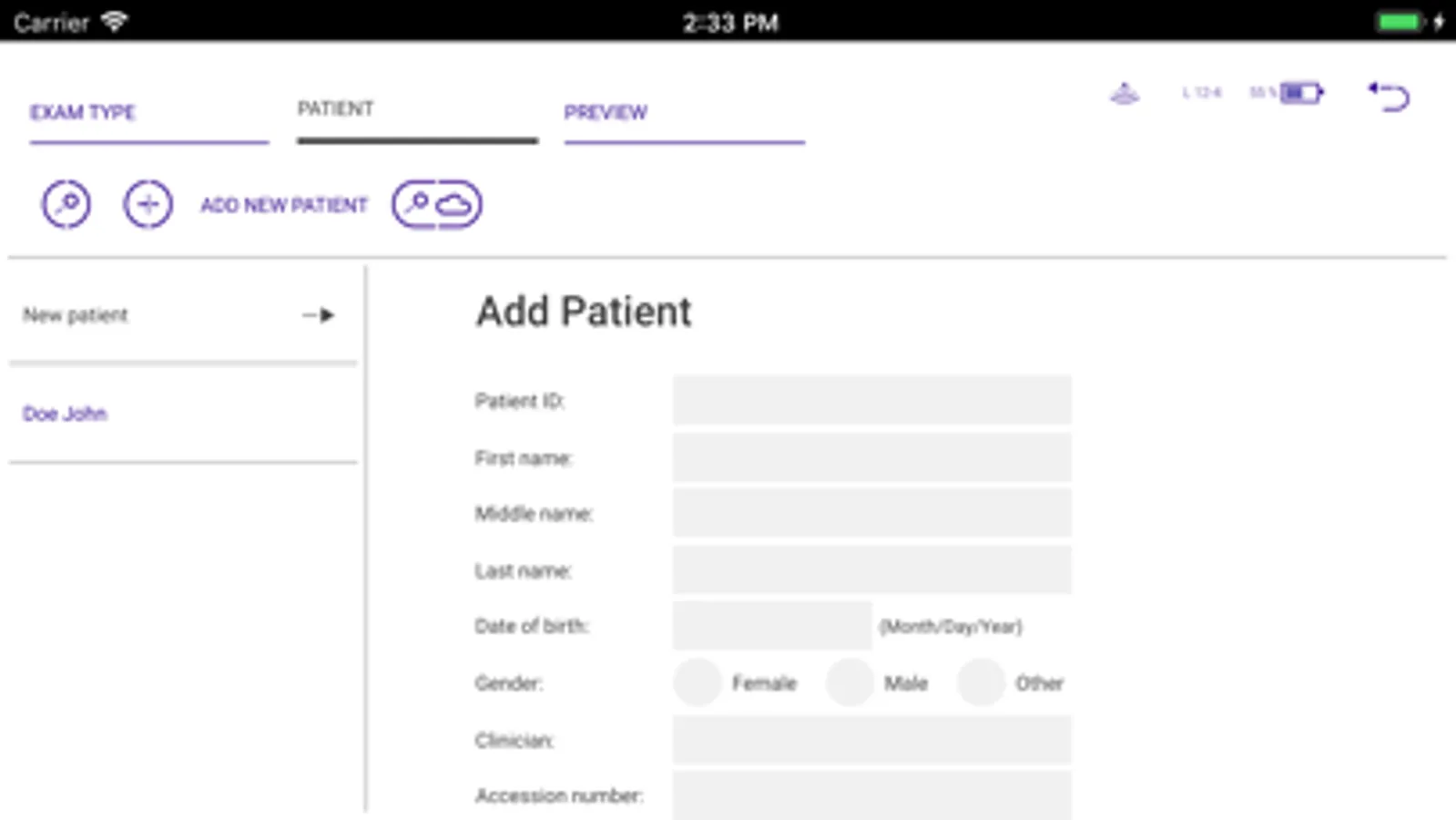Open the cloud patient search icon
This screenshot has height=820, width=1456.
click(x=437, y=204)
